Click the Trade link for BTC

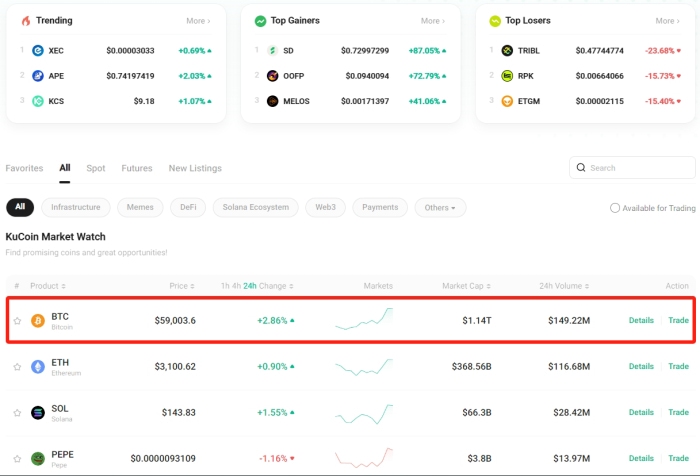678,321
